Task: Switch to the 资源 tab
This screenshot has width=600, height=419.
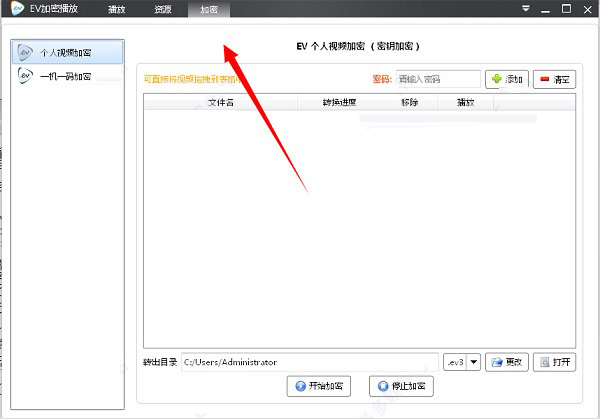Action: [x=163, y=9]
